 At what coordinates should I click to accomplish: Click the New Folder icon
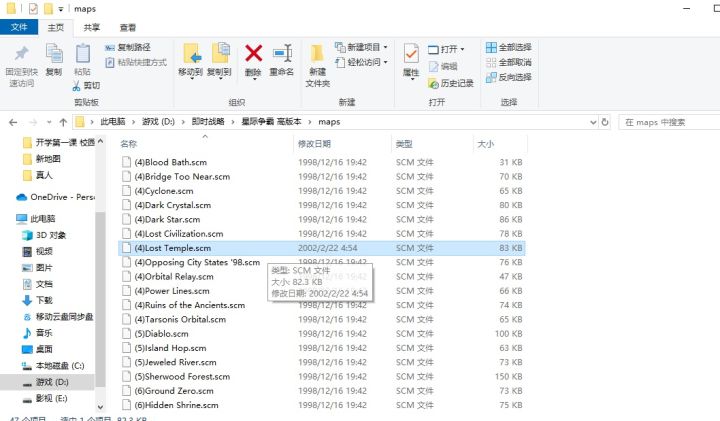click(317, 53)
